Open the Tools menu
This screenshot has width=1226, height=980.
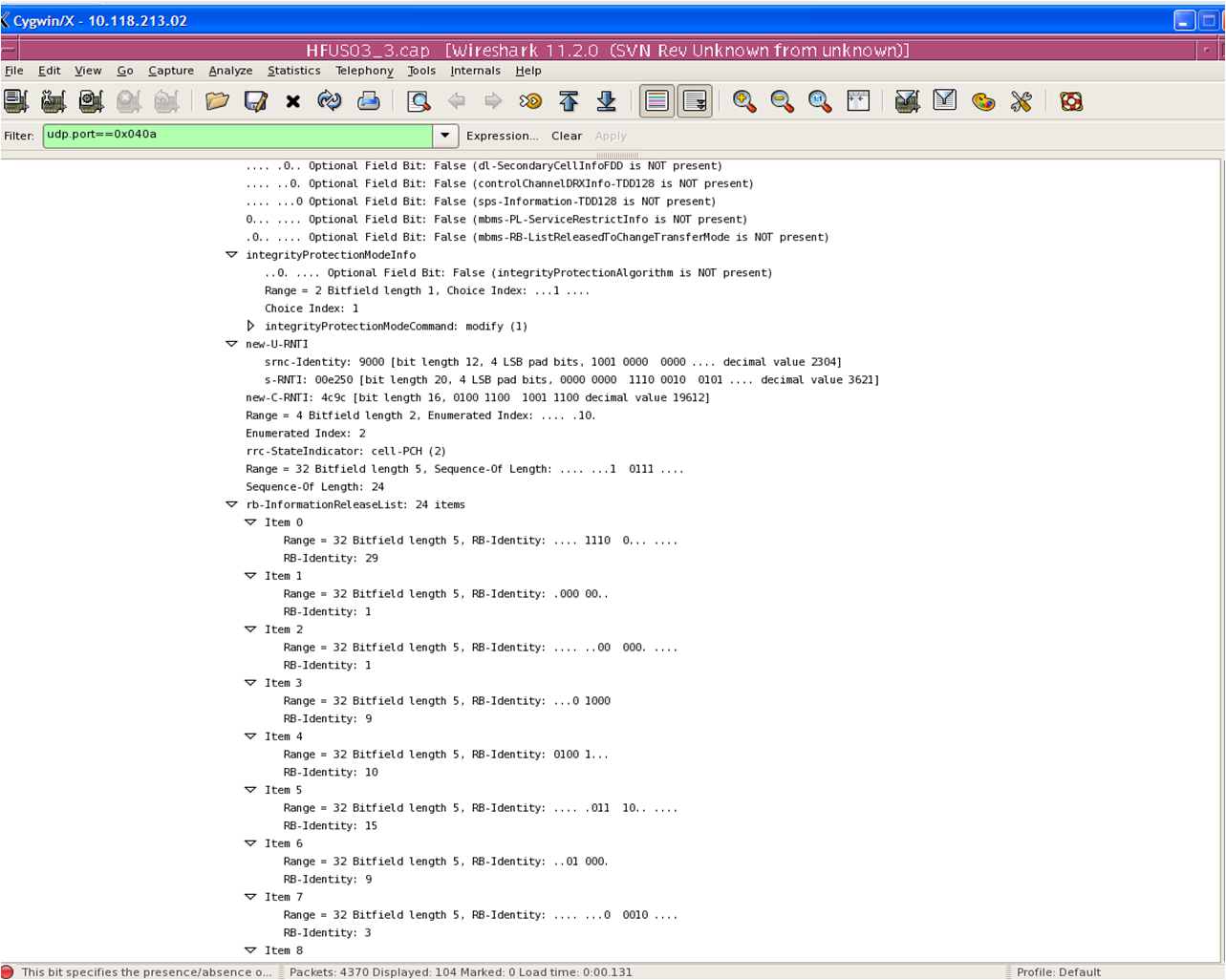click(x=421, y=71)
